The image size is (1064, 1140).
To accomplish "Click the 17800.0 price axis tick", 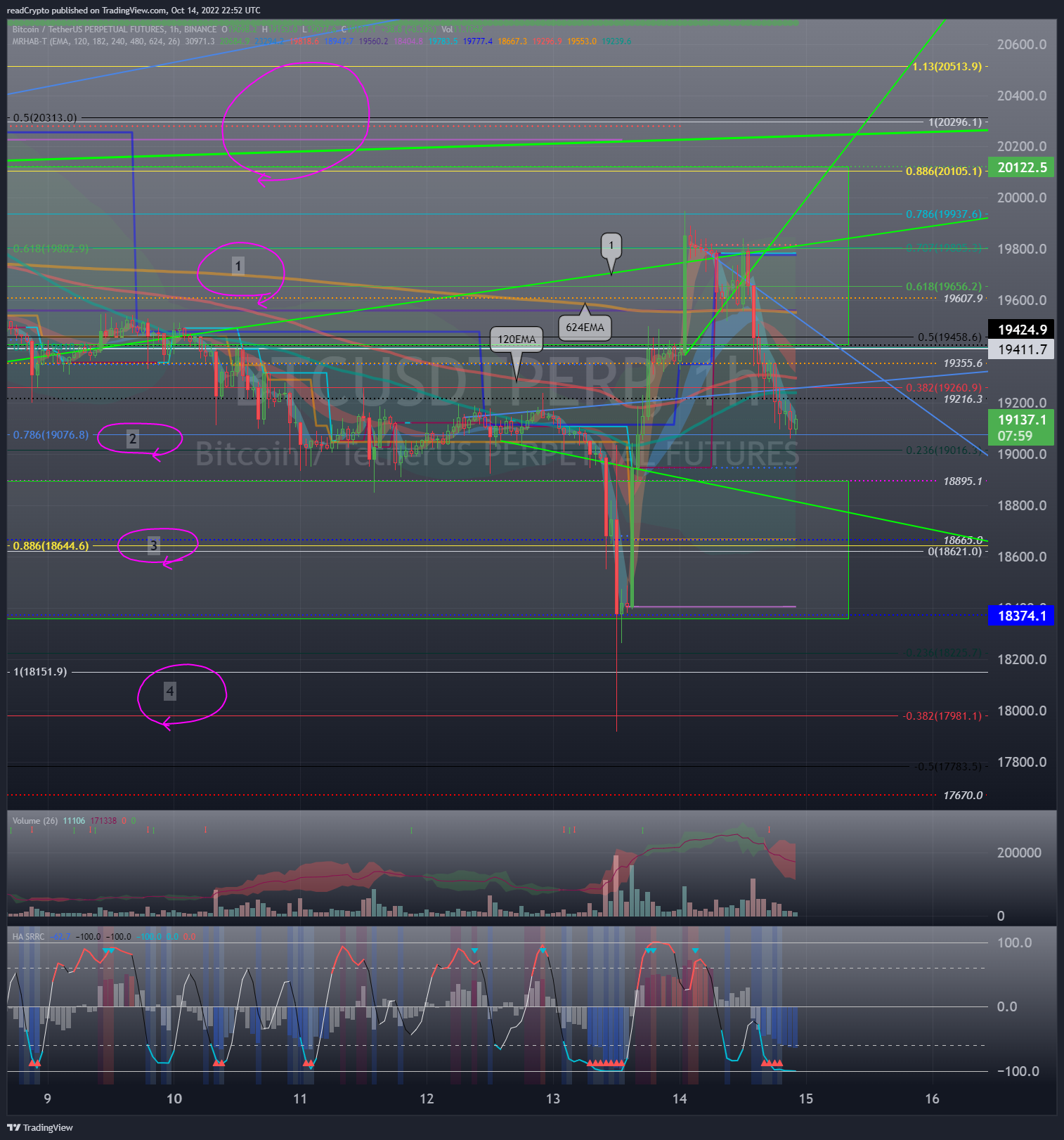I will click(1021, 762).
